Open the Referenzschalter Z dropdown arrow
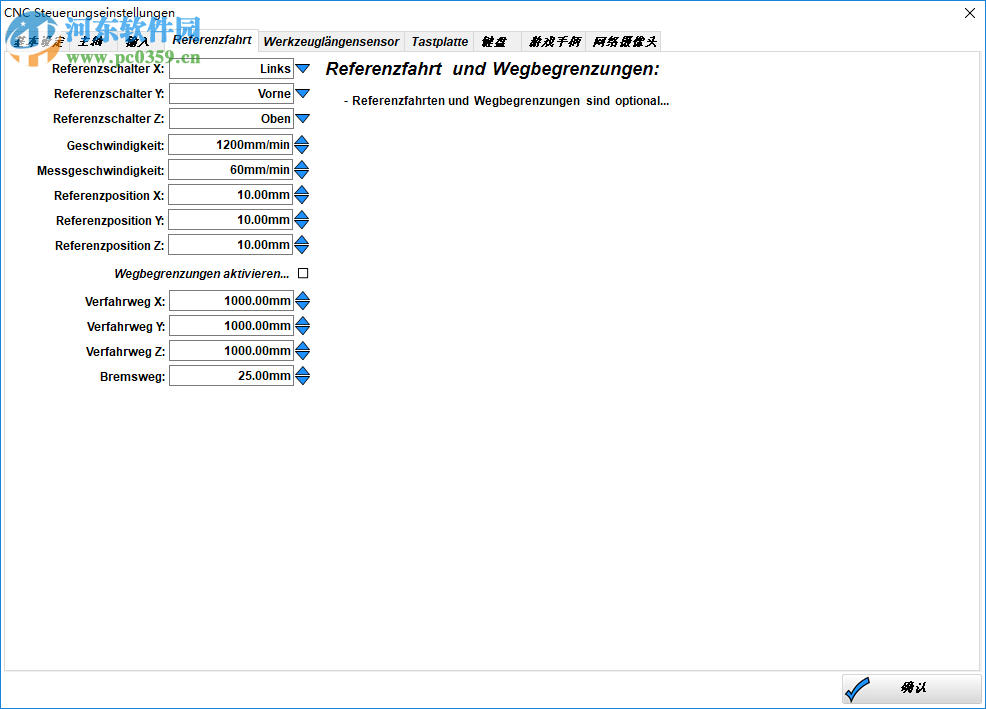 302,119
